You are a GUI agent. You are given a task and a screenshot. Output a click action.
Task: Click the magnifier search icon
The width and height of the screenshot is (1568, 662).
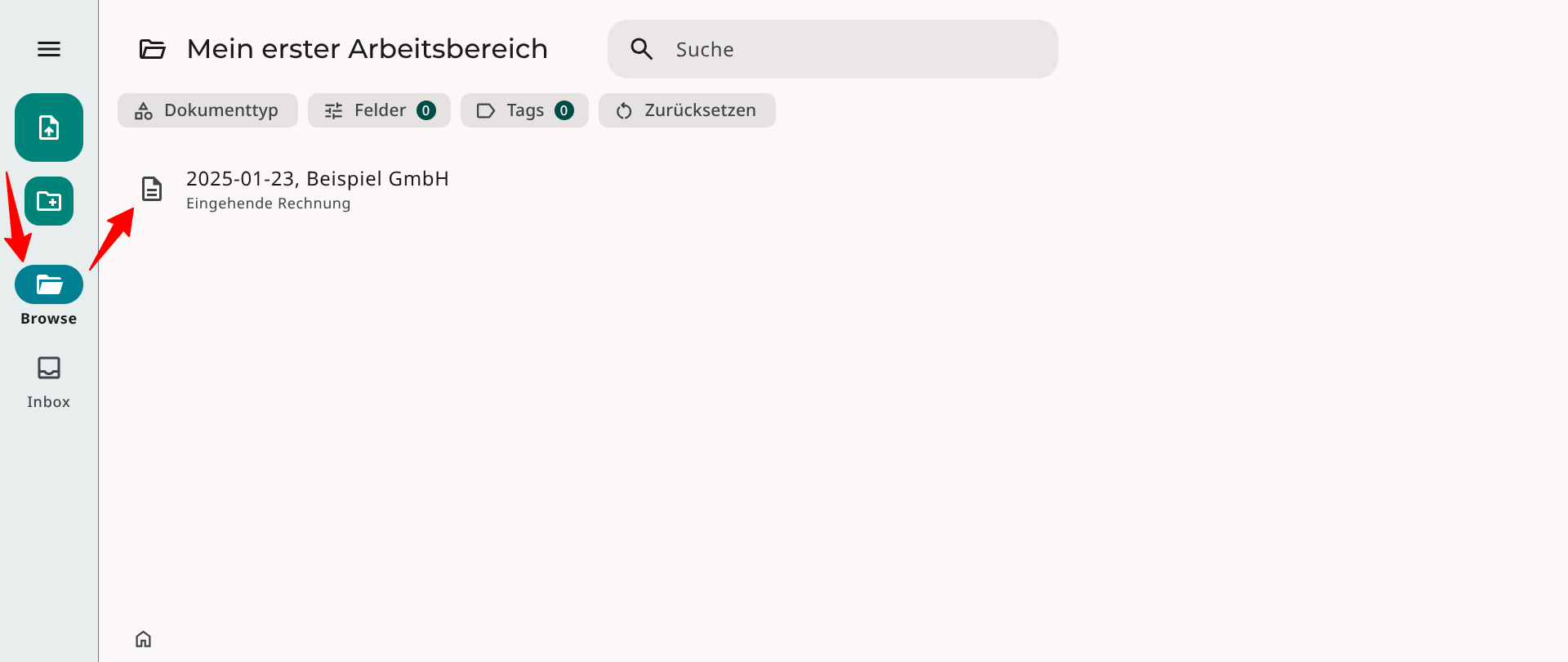click(x=642, y=49)
